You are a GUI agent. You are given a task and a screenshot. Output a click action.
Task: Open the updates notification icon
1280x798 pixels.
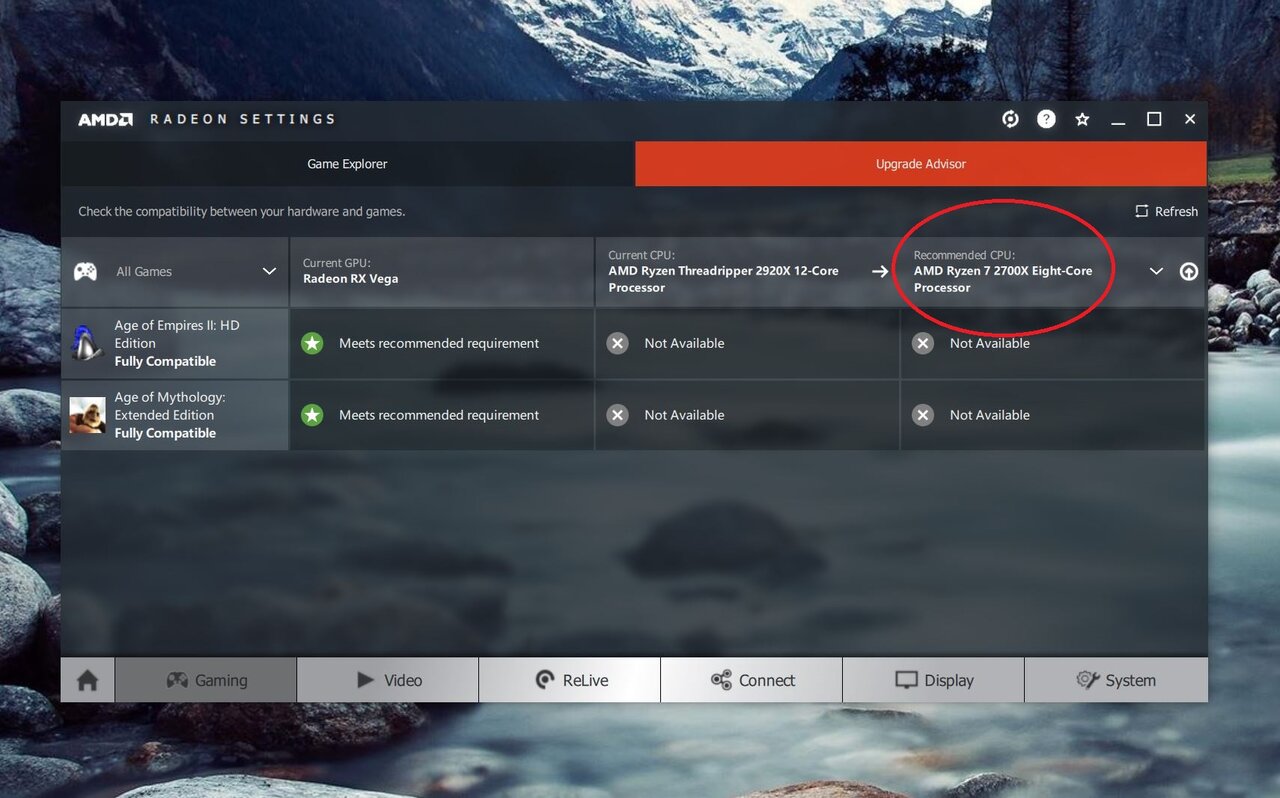point(1010,119)
